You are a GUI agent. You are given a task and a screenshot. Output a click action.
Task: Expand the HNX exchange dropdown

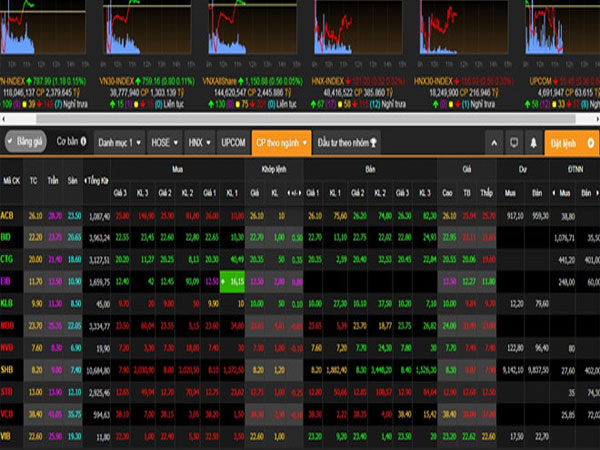tap(199, 143)
